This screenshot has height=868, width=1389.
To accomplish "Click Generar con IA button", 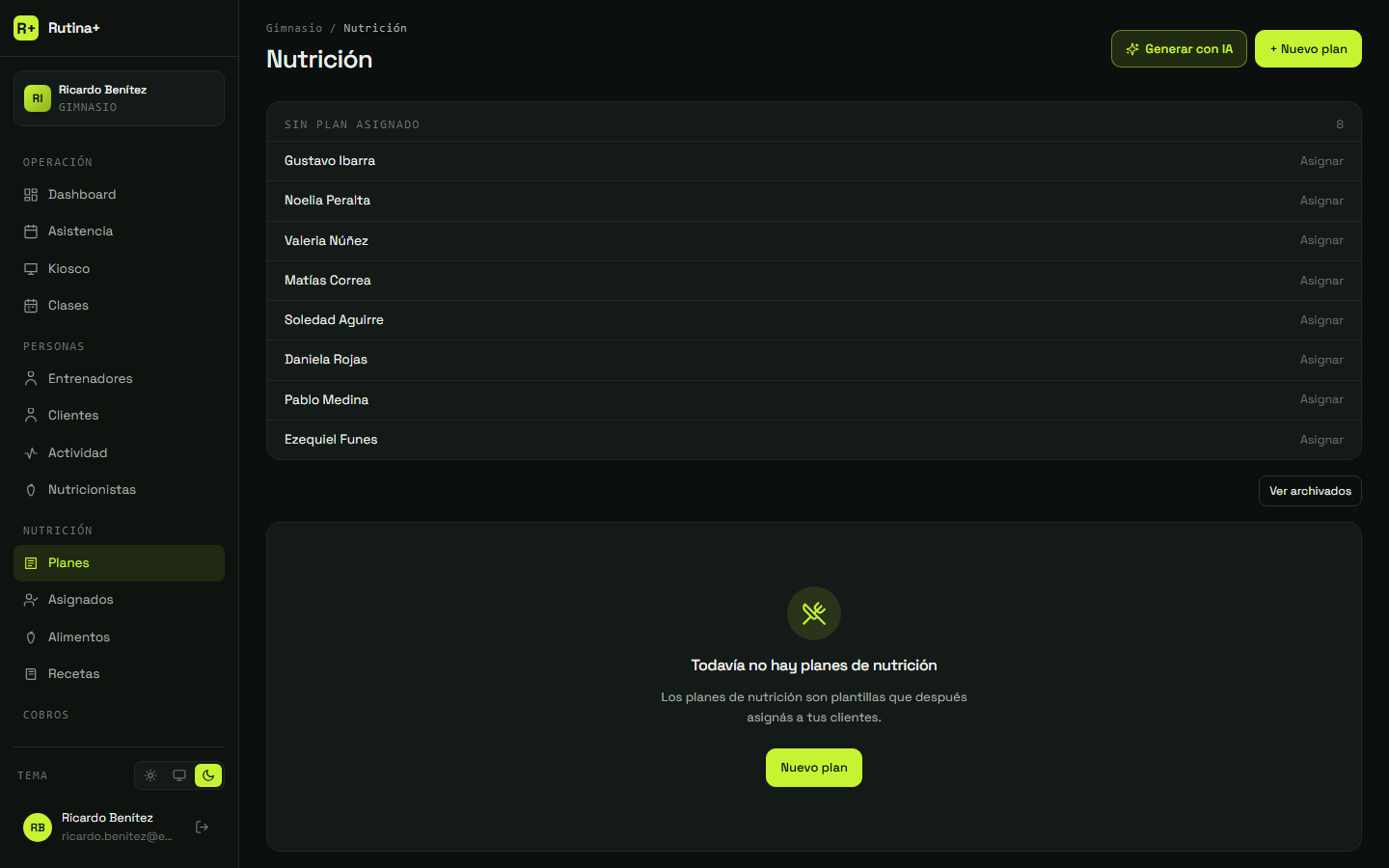I will (1179, 49).
